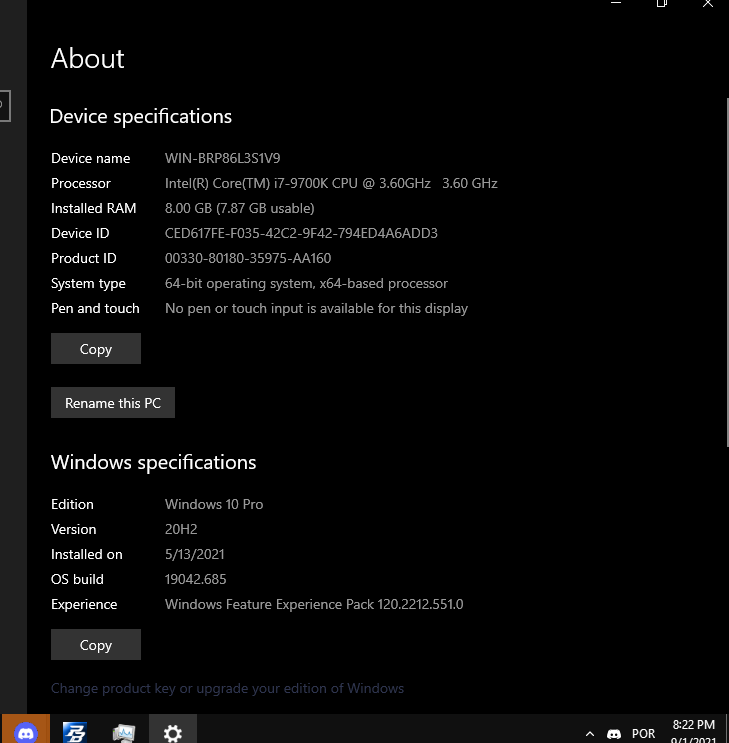Viewport: 729px width, 743px height.
Task: Select the Product ID 00330-80180-35975-AA160
Action: (x=248, y=258)
